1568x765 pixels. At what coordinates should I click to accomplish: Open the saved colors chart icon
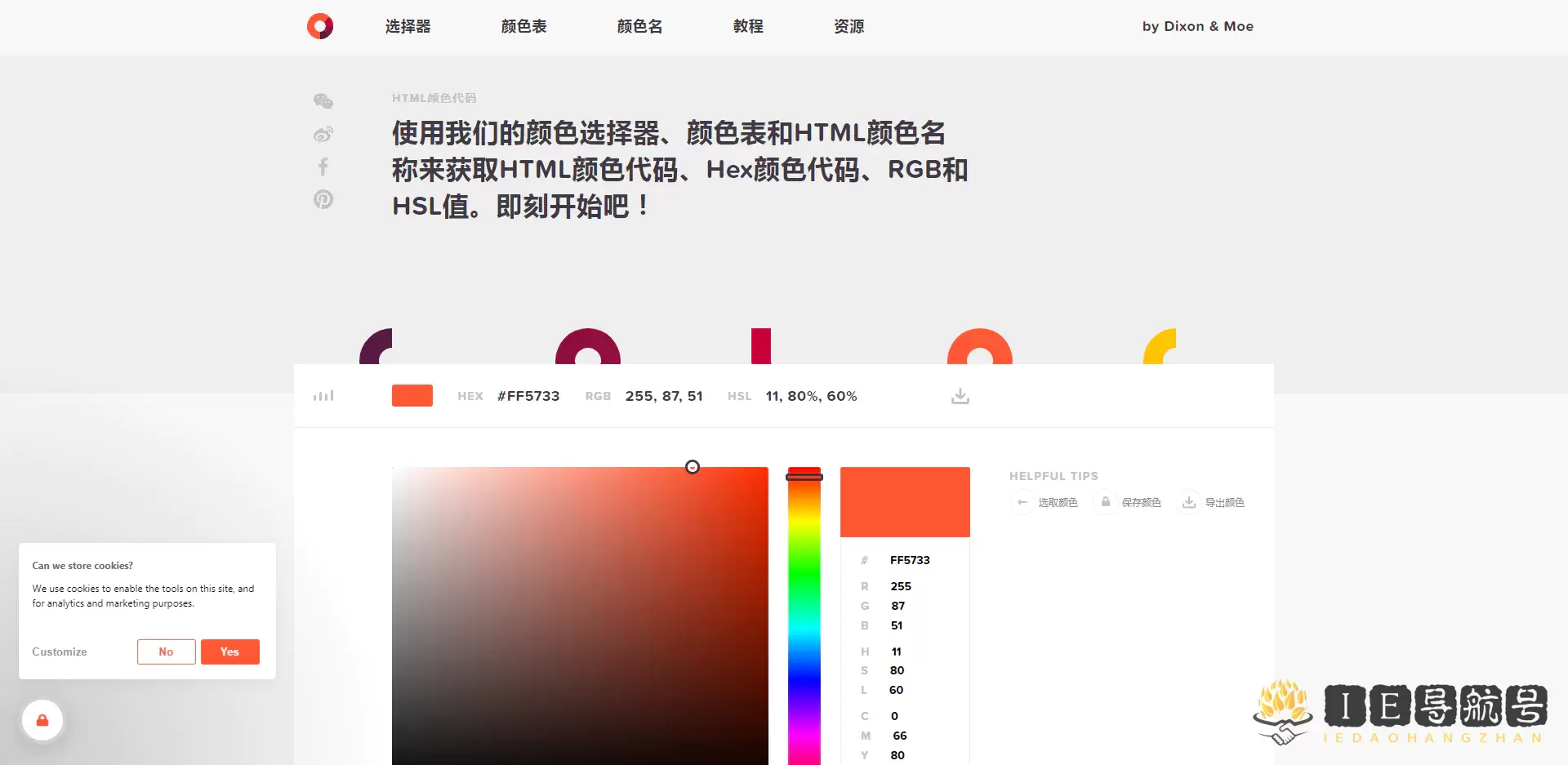[323, 395]
